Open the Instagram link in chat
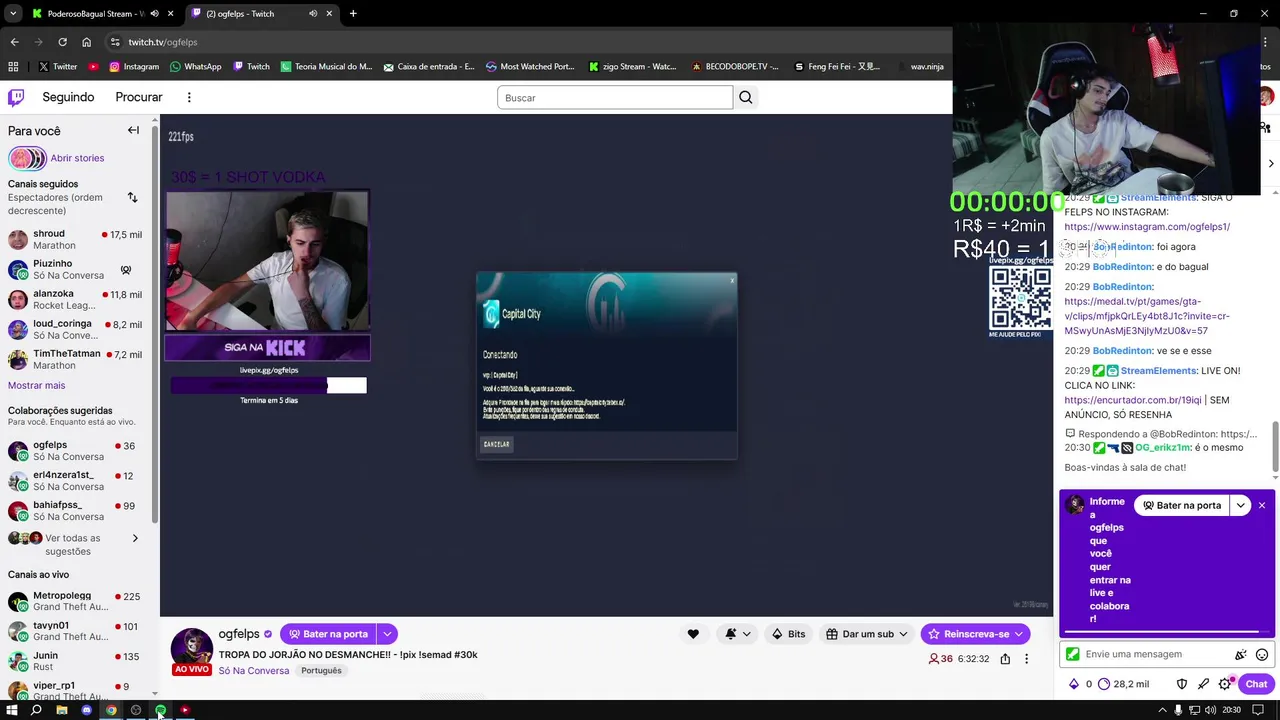This screenshot has width=1280, height=720. click(x=1147, y=227)
